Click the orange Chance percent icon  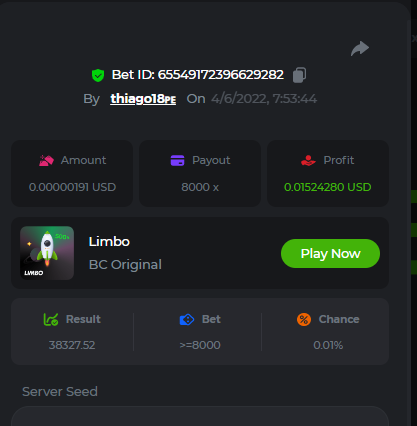pos(304,319)
